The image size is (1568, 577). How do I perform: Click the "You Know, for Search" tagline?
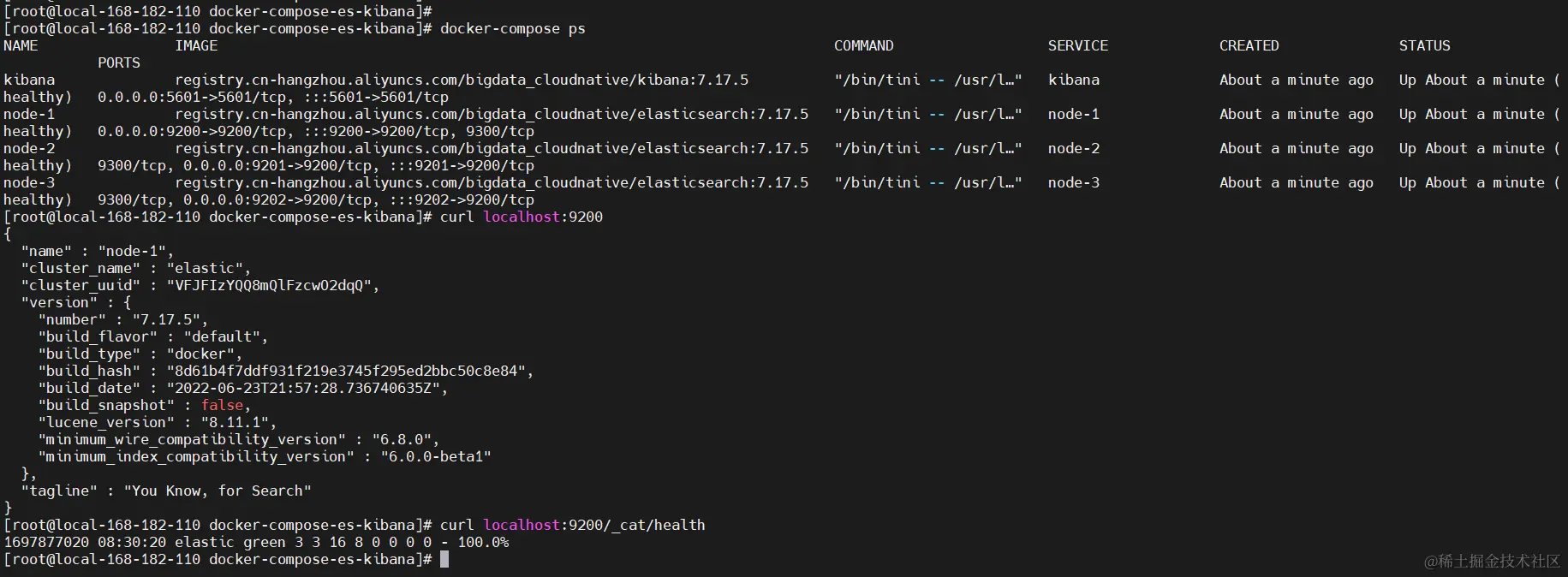(x=218, y=491)
